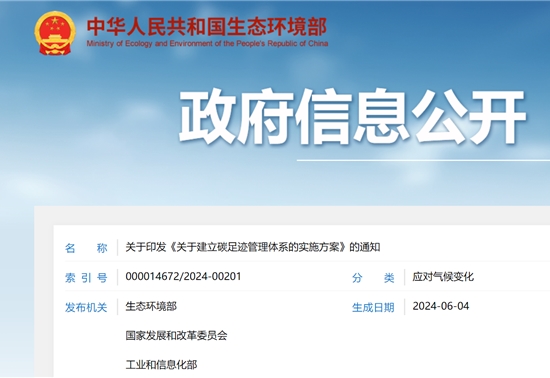Click the English ministry name subtitle
550x378 pixels.
tap(207, 43)
